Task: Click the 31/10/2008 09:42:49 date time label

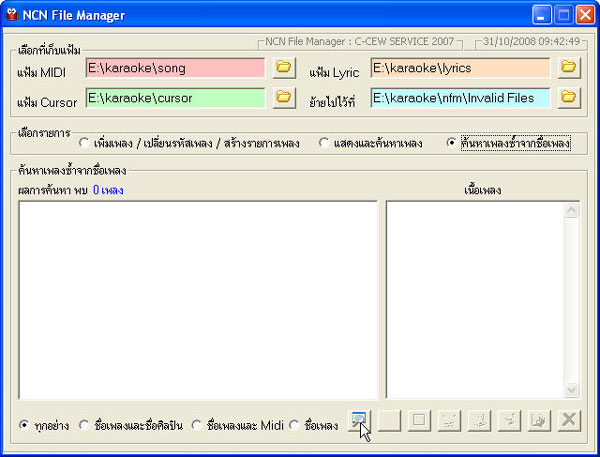Action: (532, 41)
